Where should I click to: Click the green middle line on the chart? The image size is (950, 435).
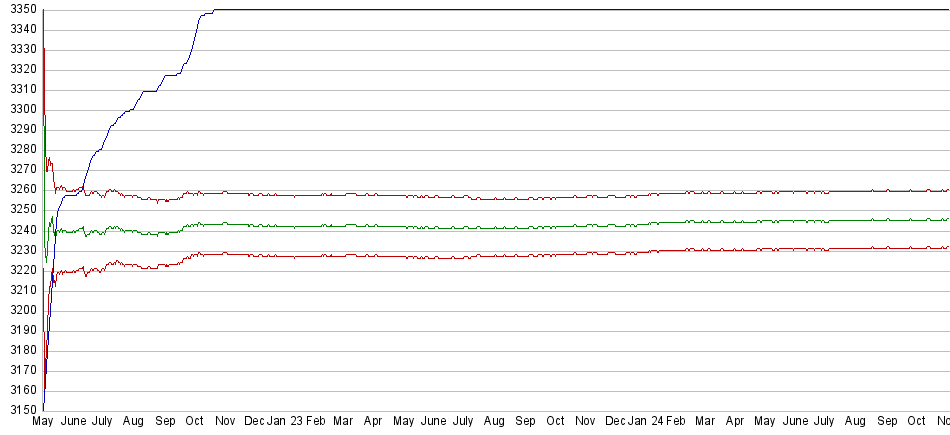click(500, 227)
